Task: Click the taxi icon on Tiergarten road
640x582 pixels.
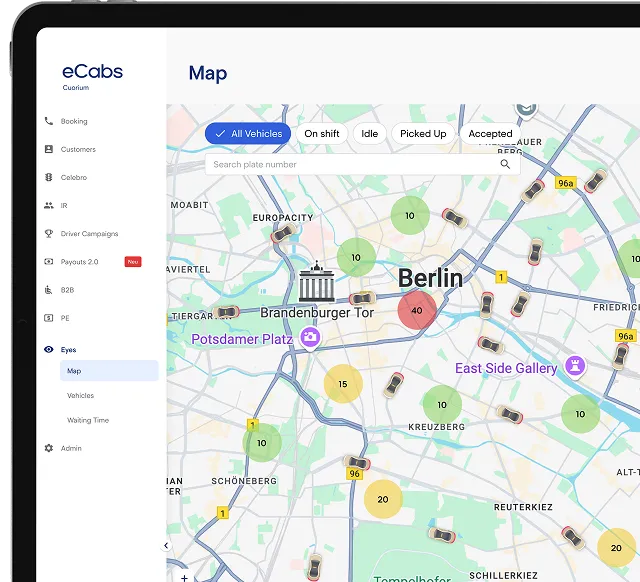Action: coord(226,312)
